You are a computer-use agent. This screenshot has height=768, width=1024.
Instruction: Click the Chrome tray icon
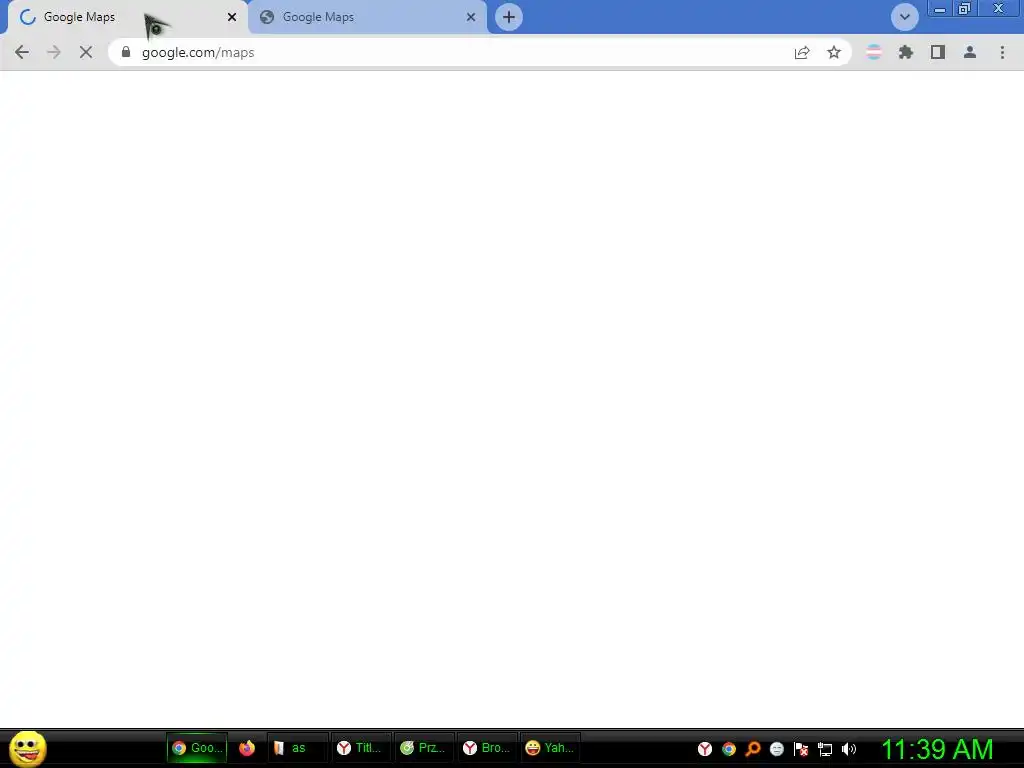[729, 749]
